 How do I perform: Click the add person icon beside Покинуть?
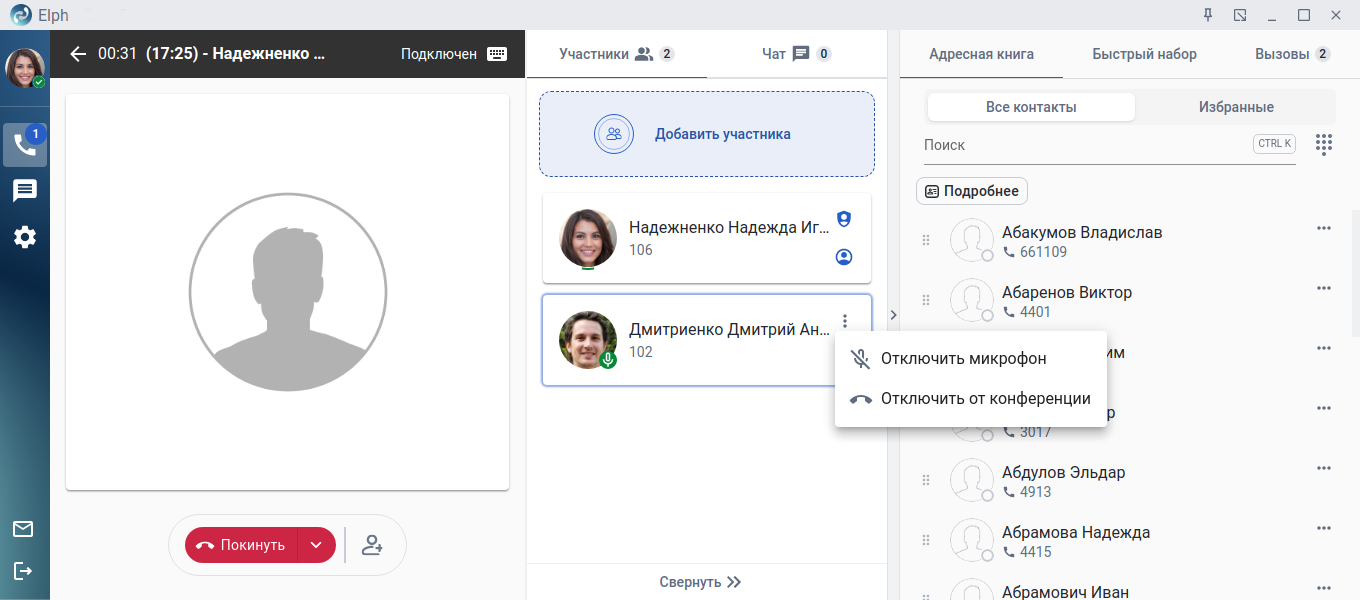coord(372,545)
